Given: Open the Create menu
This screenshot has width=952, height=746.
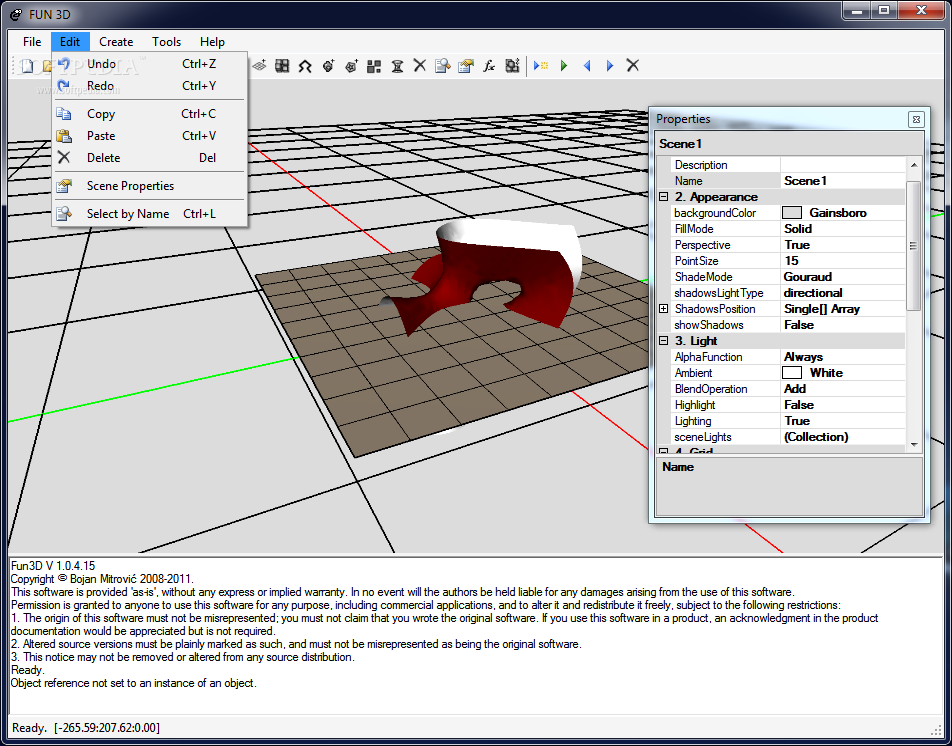Looking at the screenshot, I should pos(116,42).
